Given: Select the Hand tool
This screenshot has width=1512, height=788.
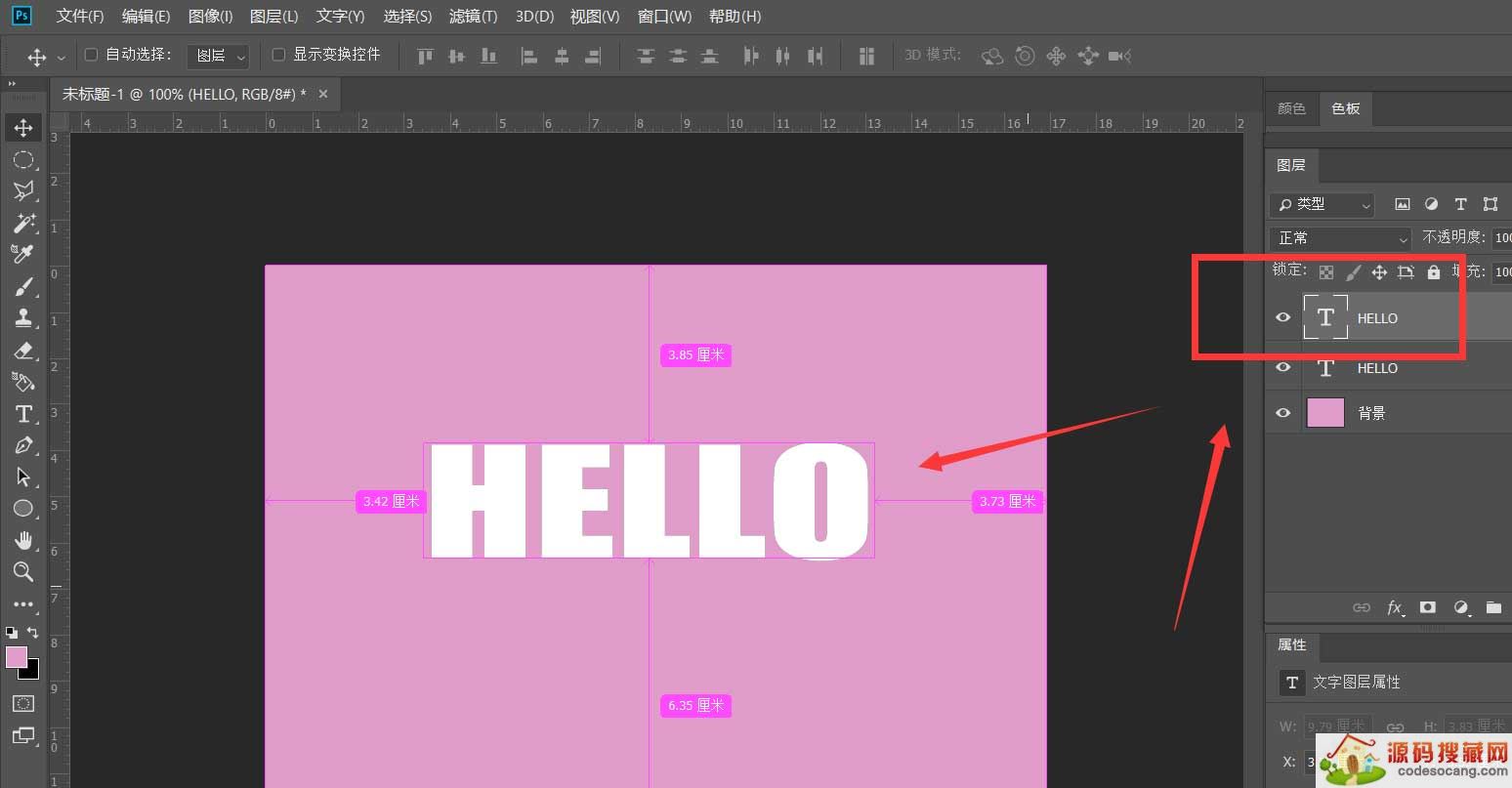Looking at the screenshot, I should [23, 540].
